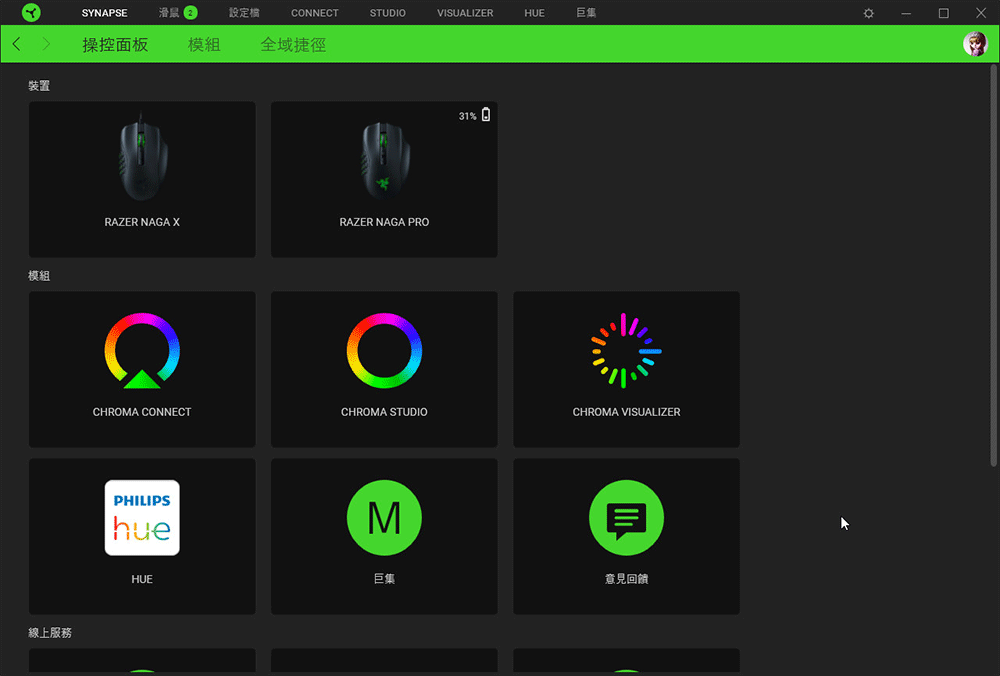Click the vertical scrollbar thumb
This screenshot has width=1000, height=676.
(x=994, y=265)
